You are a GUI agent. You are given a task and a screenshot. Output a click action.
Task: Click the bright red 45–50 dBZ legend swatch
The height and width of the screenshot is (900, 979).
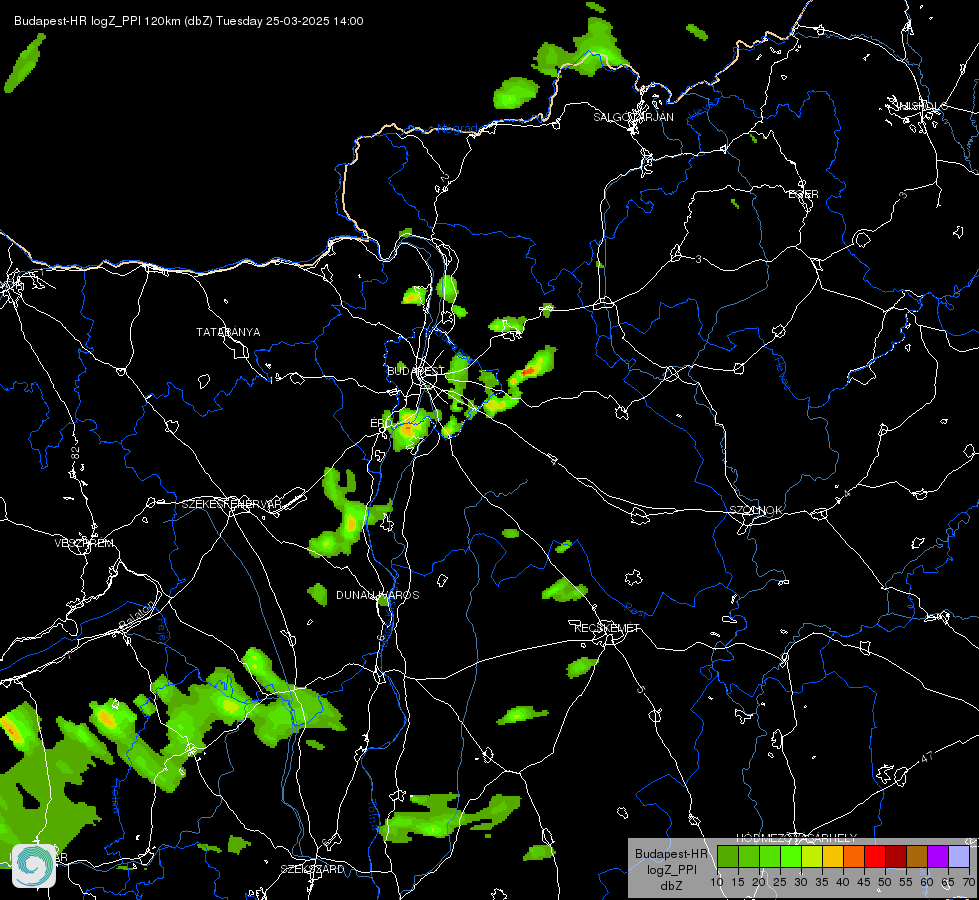[875, 857]
